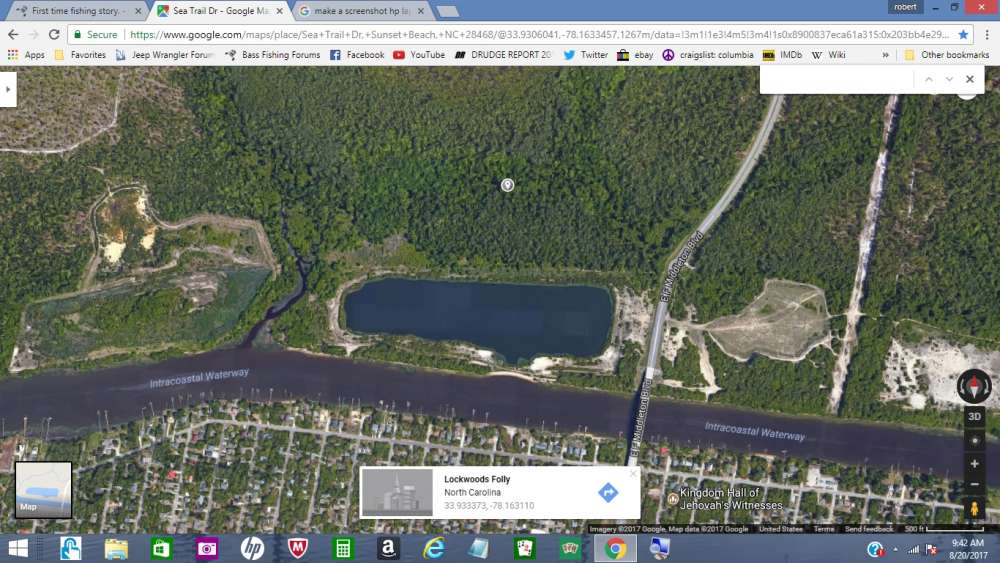1000x563 pixels.
Task: Open craigslist columbia bookmark
Action: point(707,55)
